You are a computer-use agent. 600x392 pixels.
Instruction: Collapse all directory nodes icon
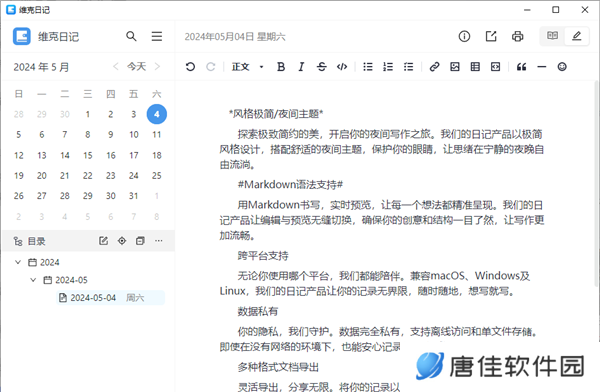(x=140, y=241)
